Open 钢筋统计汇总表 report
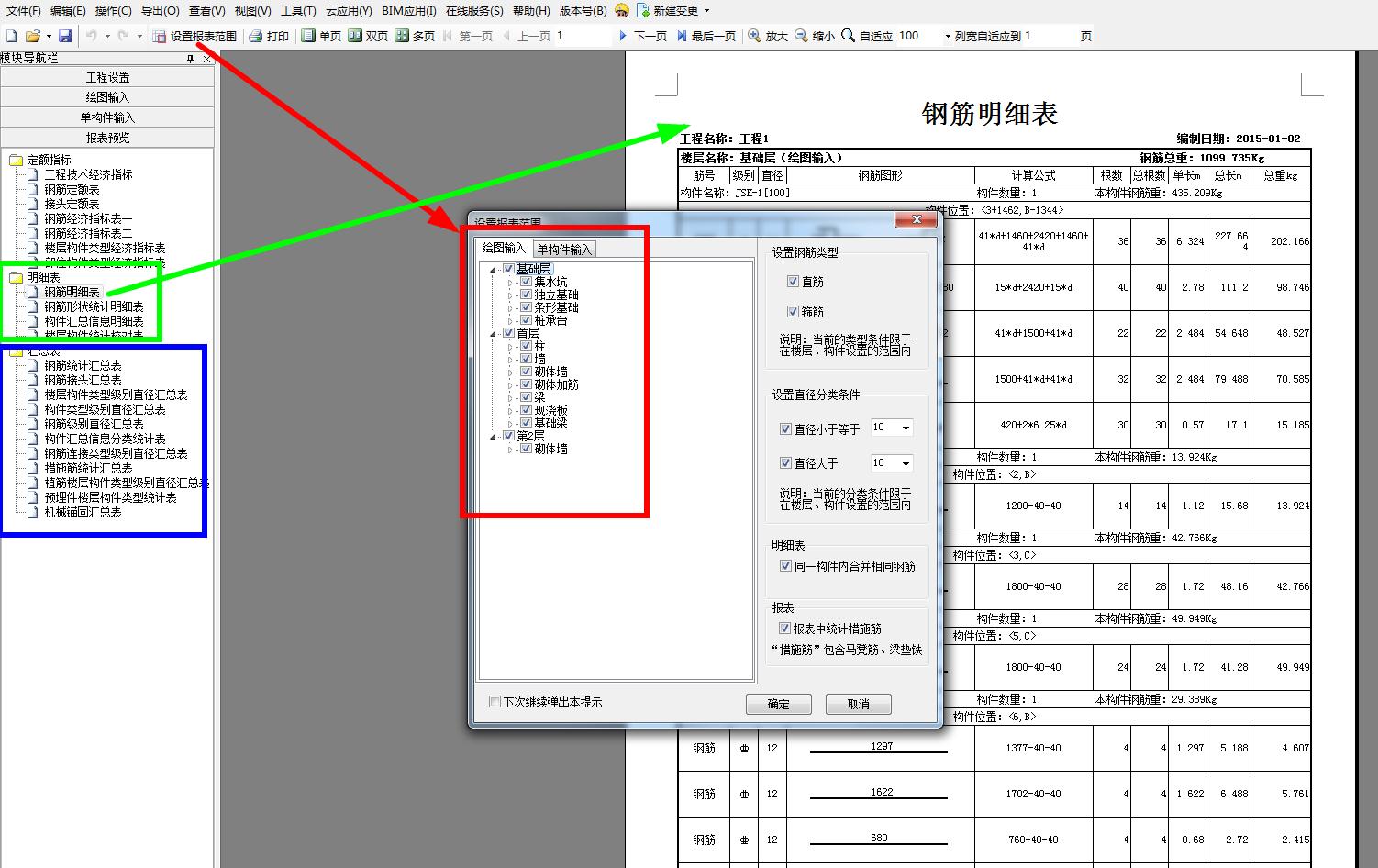Image resolution: width=1378 pixels, height=868 pixels. (x=83, y=365)
